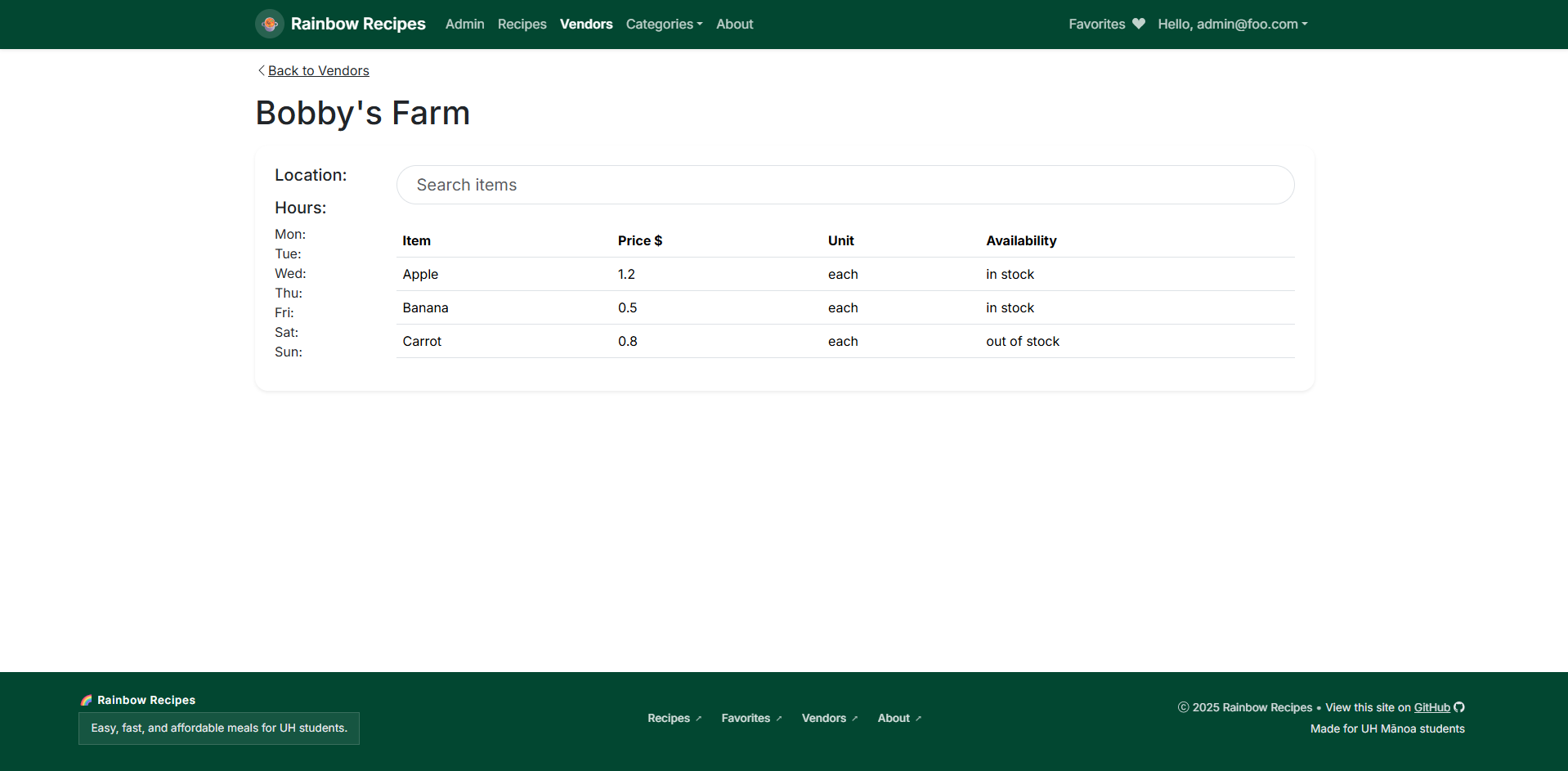Expand the Categories dropdown menu
This screenshot has height=771, width=1568.
(664, 25)
